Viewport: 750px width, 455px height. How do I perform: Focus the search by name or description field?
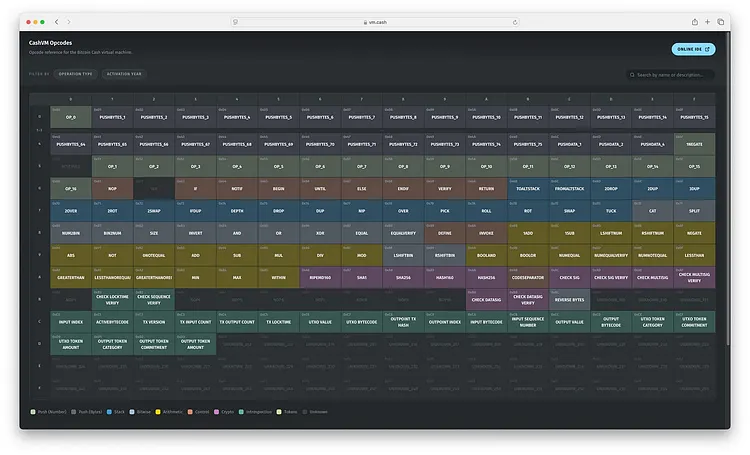tap(670, 75)
